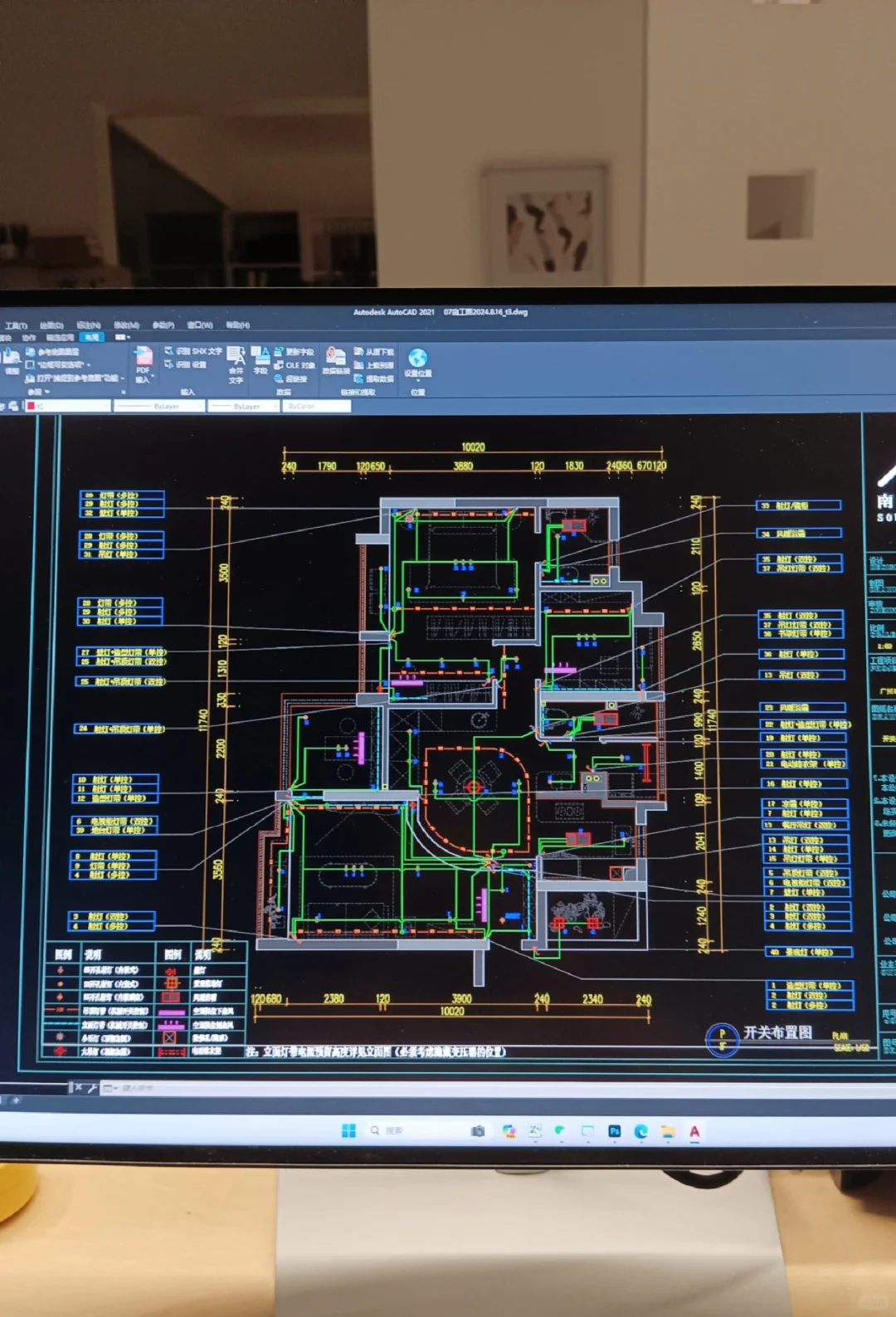896x1317 pixels.
Task: Click the Combine Text tool
Action: pos(236,365)
